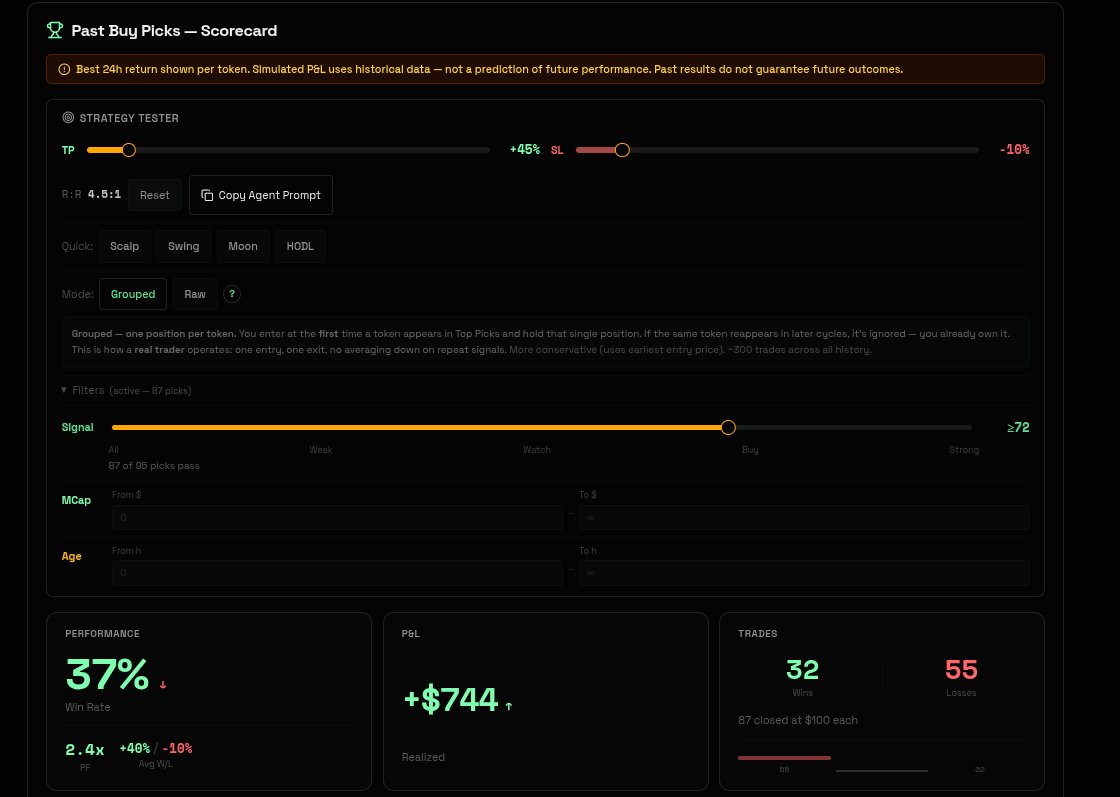This screenshot has width=1120, height=797.
Task: Click the '+45%' take profit value
Action: click(524, 149)
